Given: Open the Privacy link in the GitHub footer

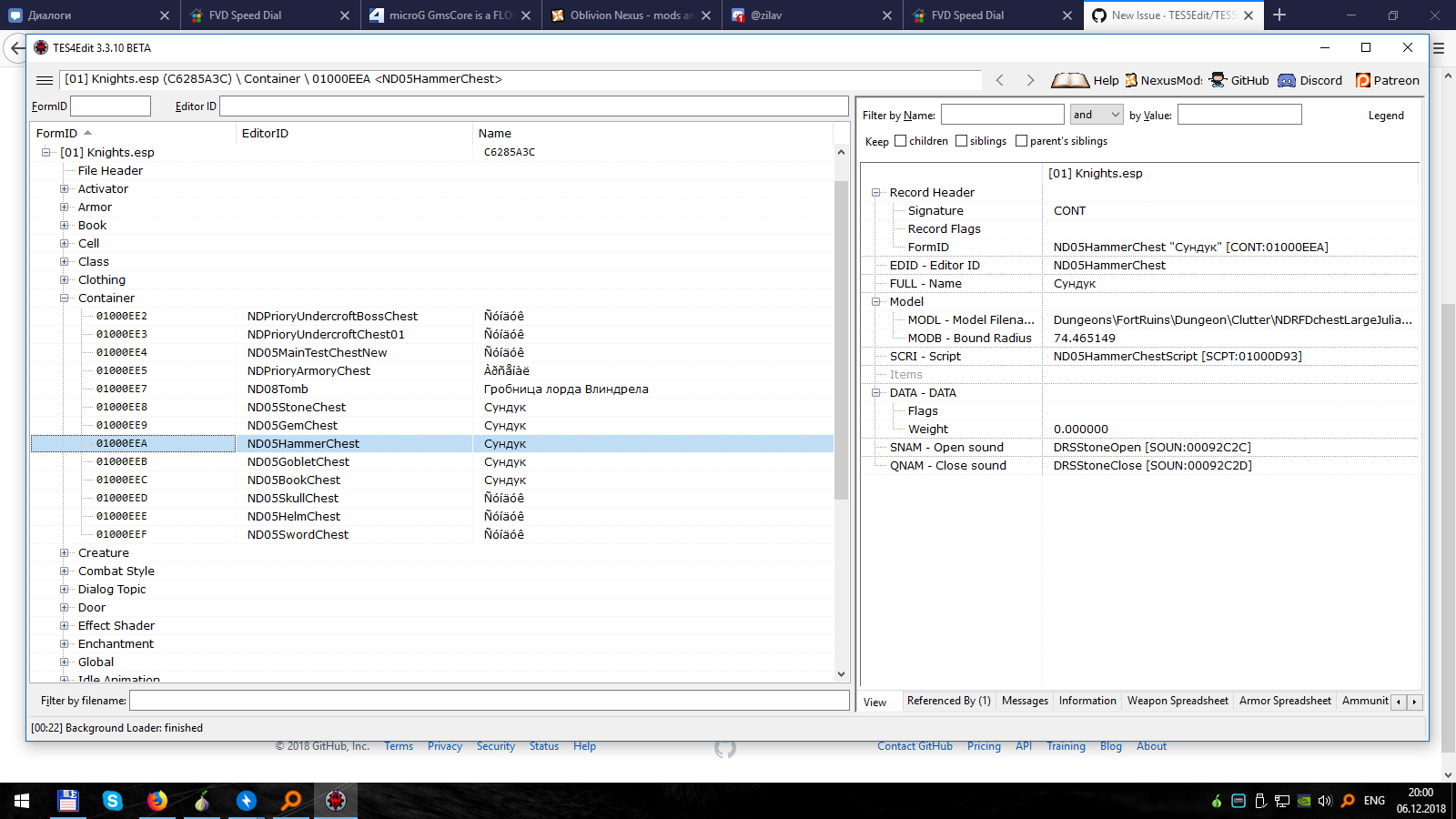Looking at the screenshot, I should [445, 746].
